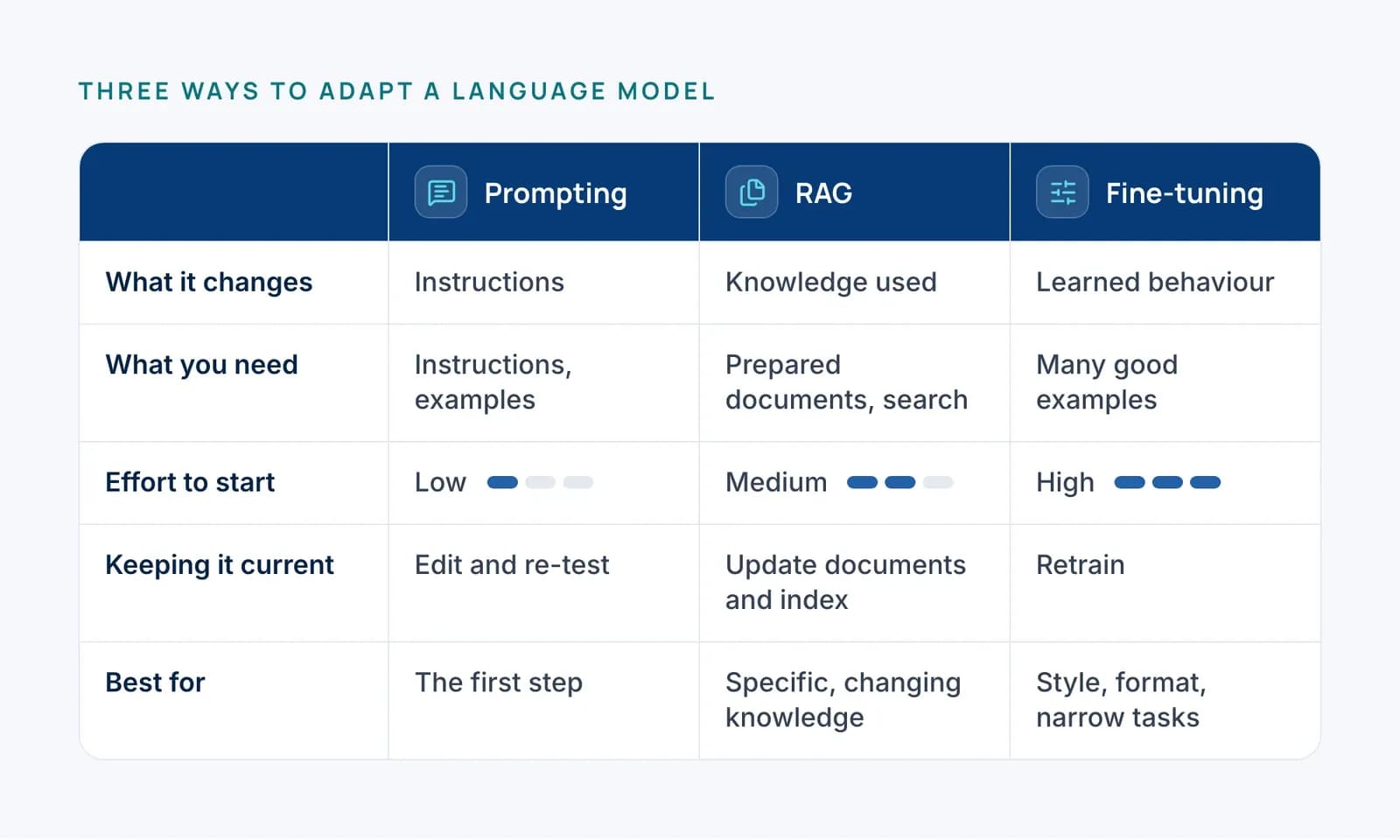Click the 'Best for' row label

[155, 682]
